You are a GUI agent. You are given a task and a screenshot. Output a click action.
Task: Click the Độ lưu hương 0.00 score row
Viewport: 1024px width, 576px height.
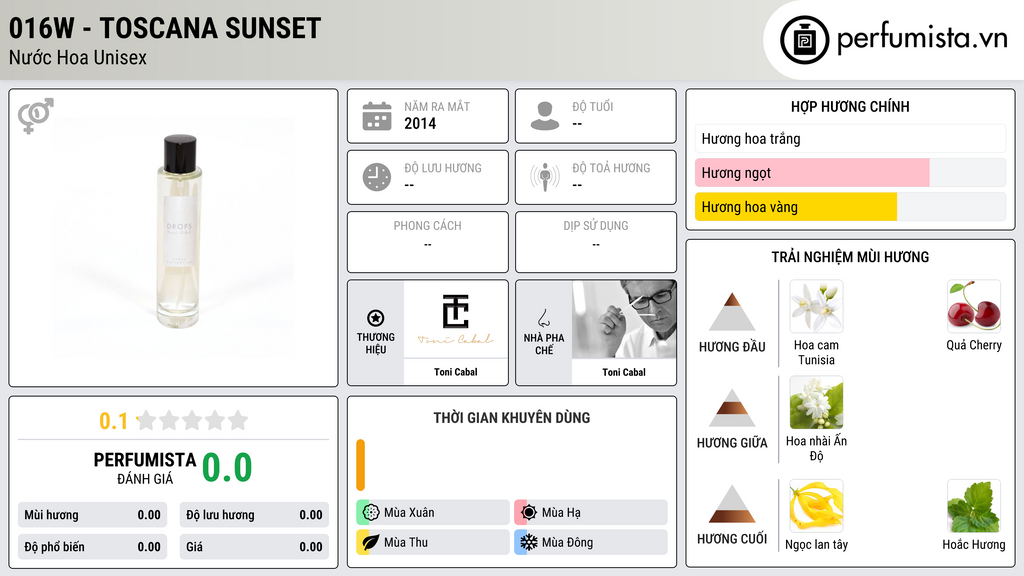click(x=254, y=515)
